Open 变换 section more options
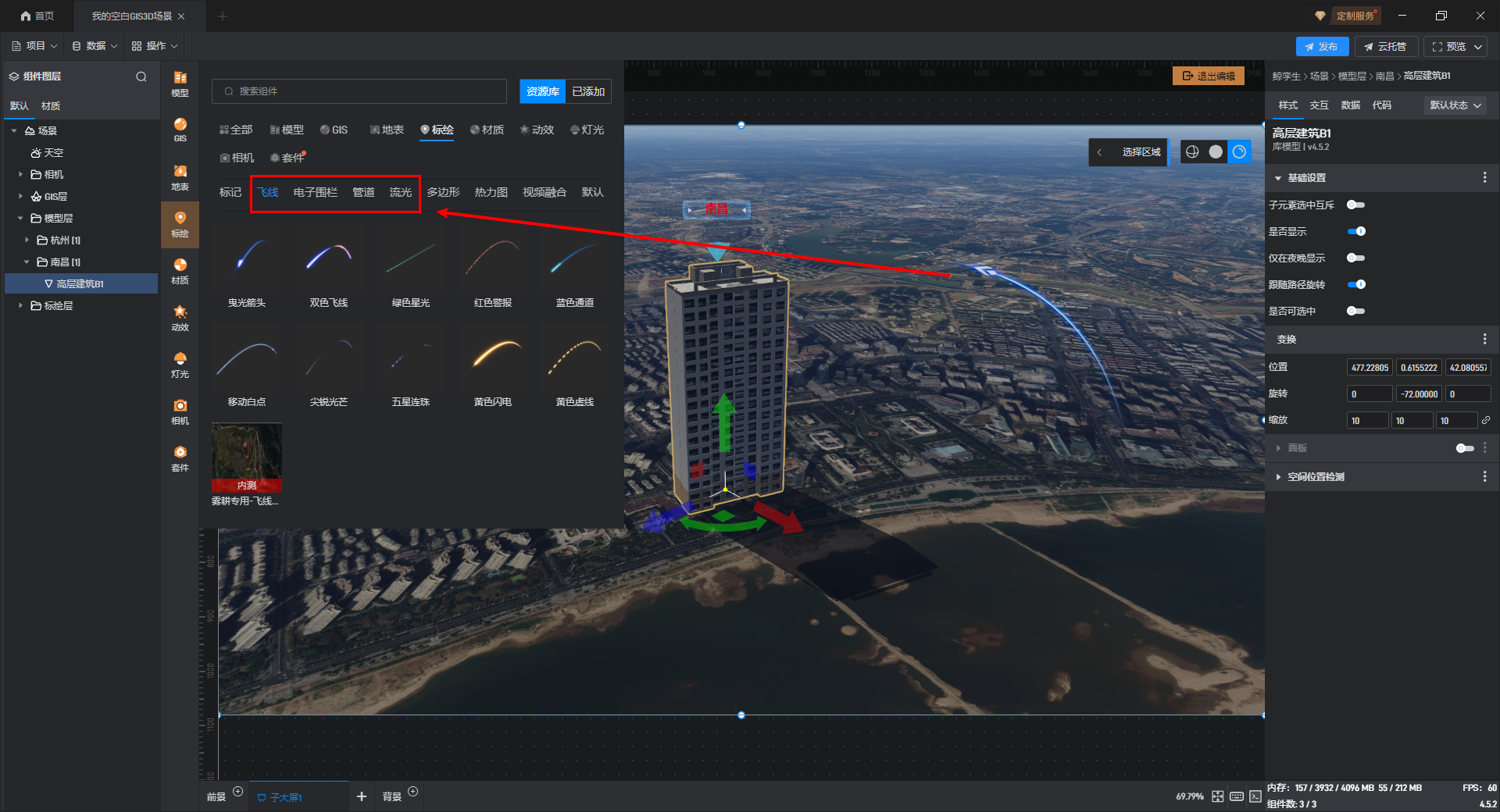1500x812 pixels. coord(1484,339)
